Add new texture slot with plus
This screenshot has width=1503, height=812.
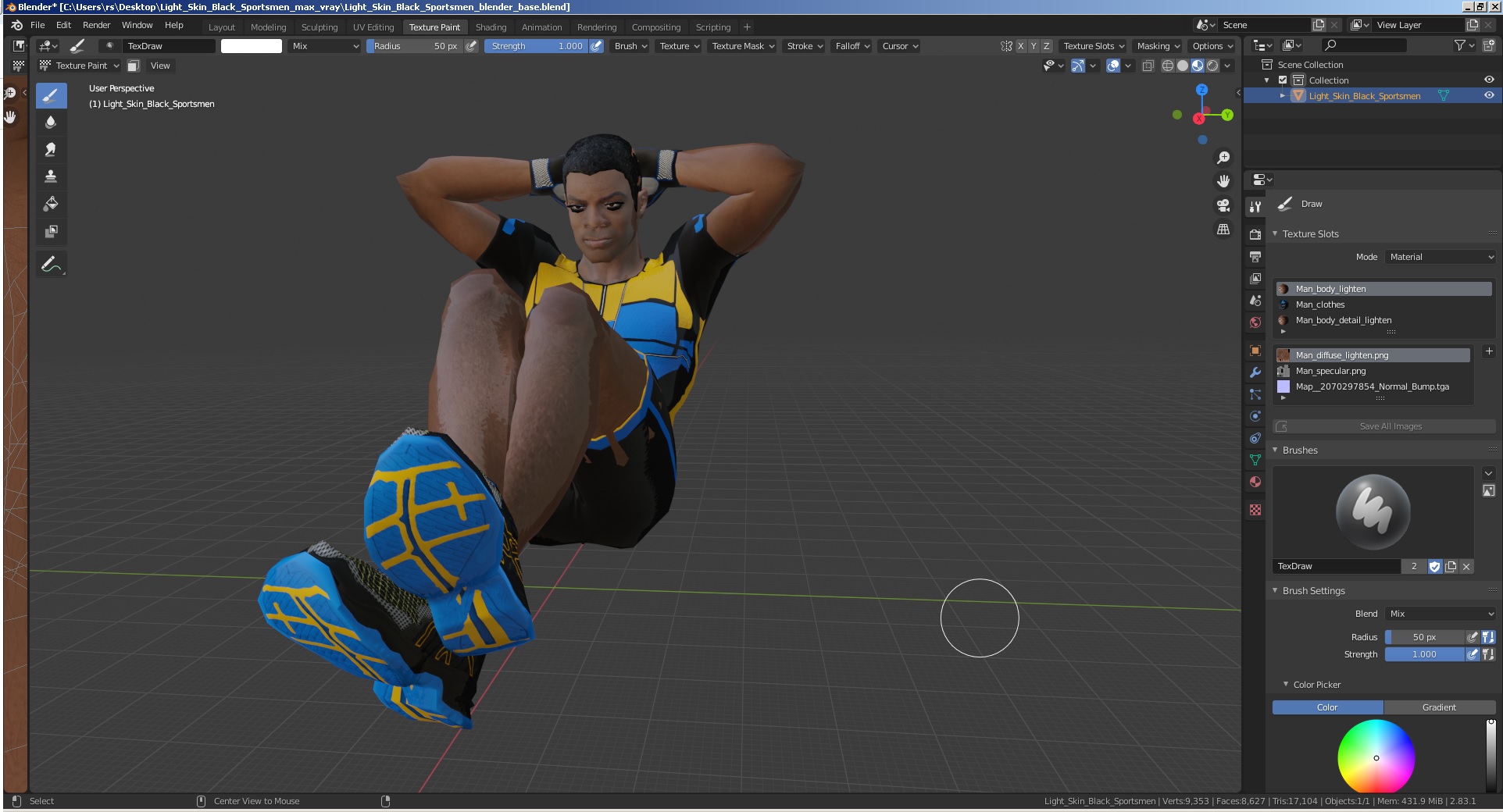[x=1488, y=351]
